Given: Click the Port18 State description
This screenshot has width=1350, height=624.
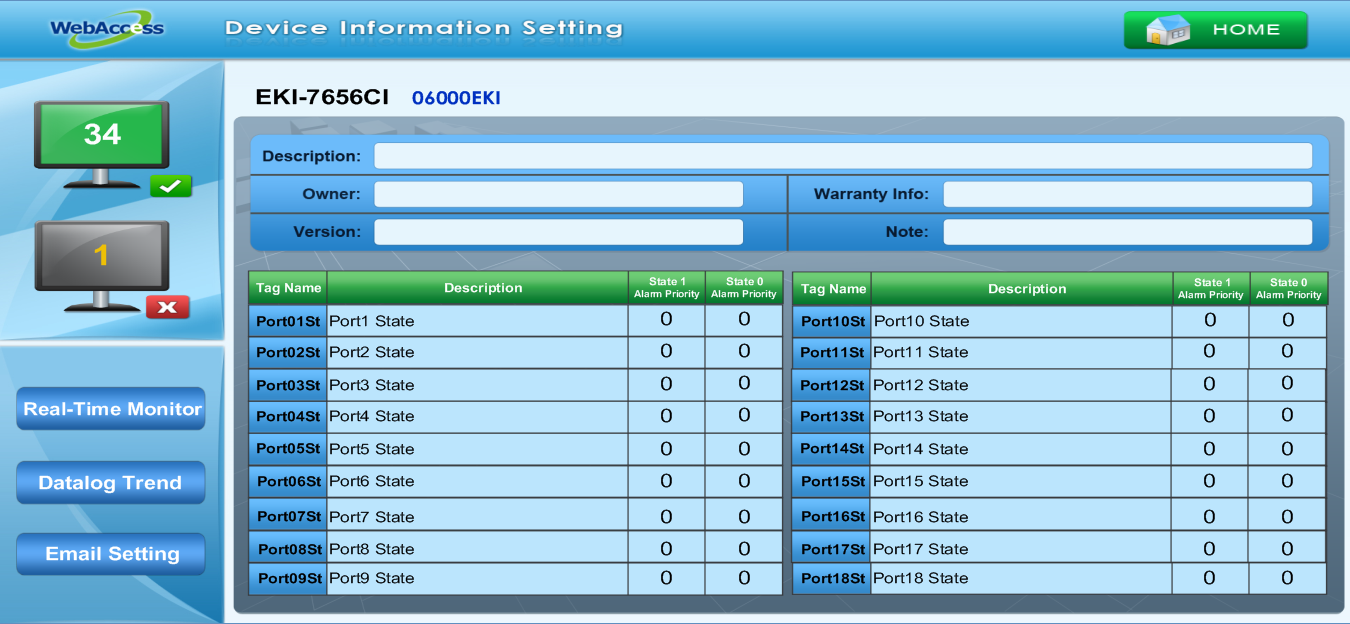Looking at the screenshot, I should click(x=1021, y=578).
